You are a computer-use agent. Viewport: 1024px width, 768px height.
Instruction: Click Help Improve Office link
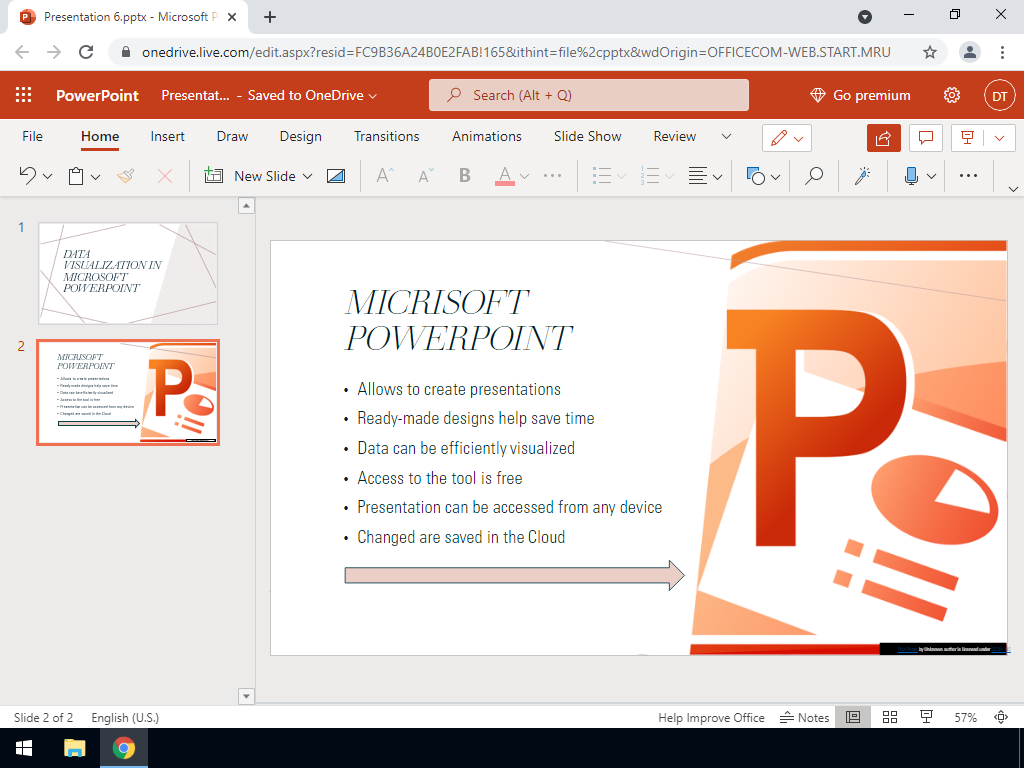[711, 717]
